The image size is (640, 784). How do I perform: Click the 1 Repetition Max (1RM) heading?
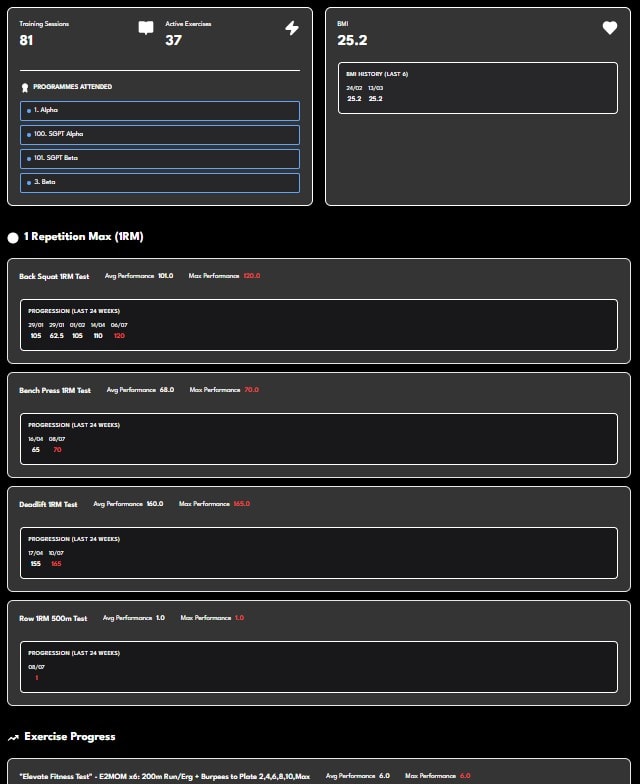pos(84,236)
